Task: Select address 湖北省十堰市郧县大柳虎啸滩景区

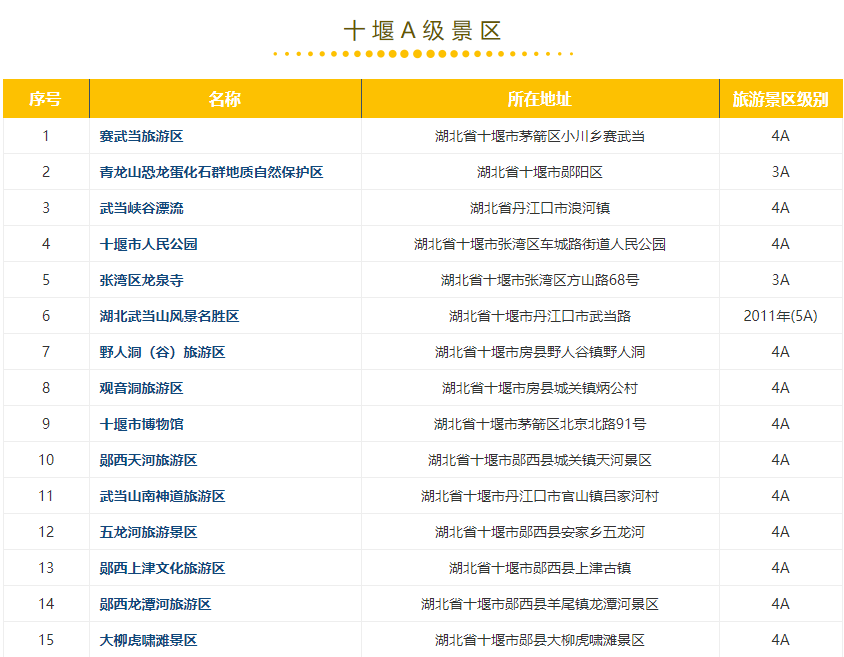Action: point(540,641)
